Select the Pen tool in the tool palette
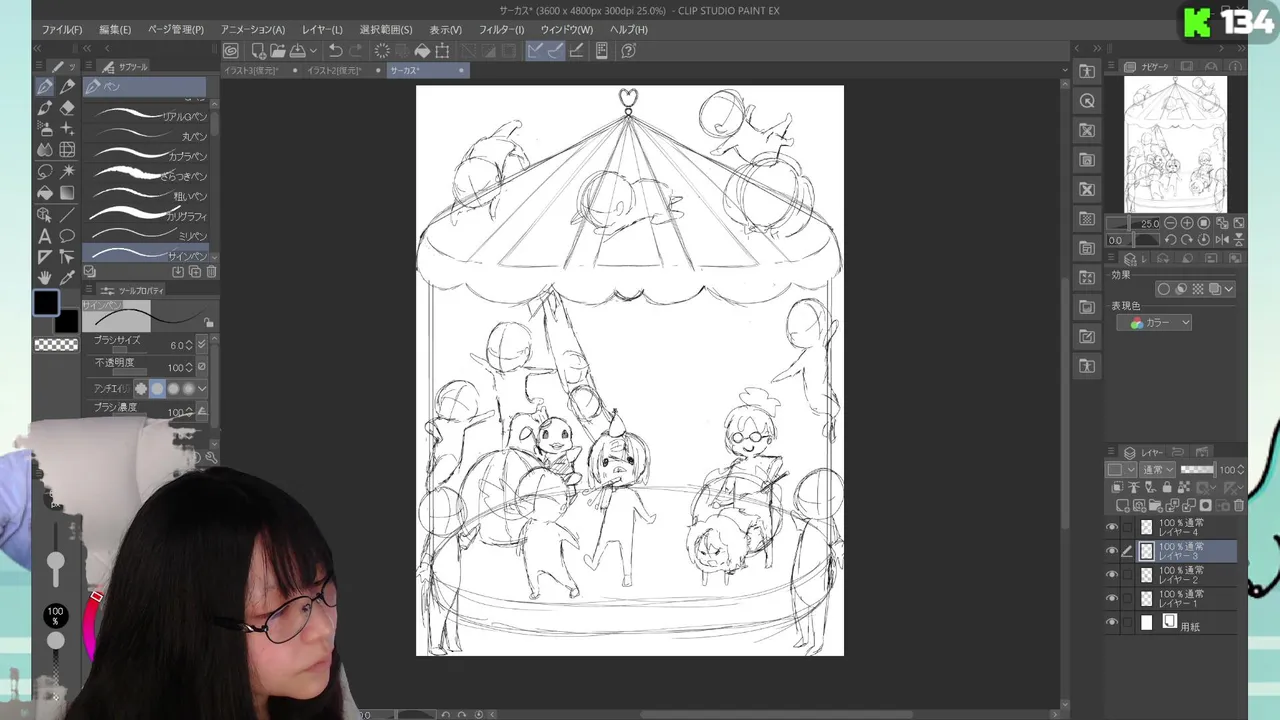Image resolution: width=1280 pixels, height=720 pixels. [x=45, y=87]
